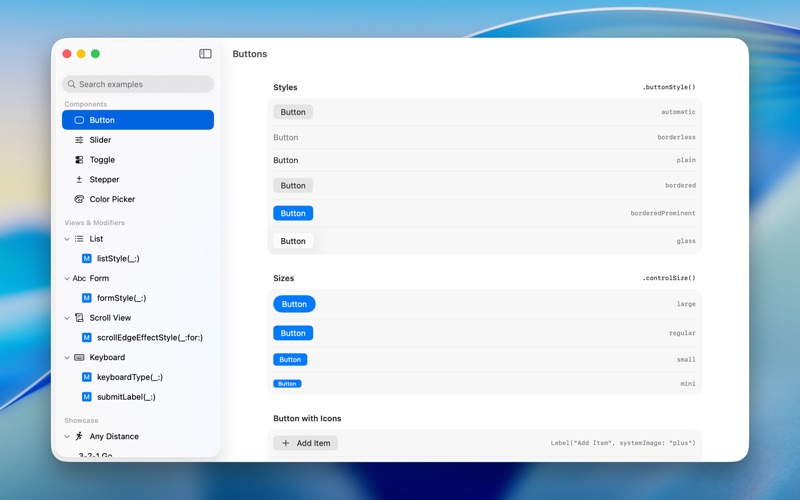Click the bordered style Button
Image resolution: width=800 pixels, height=500 pixels.
pyautogui.click(x=293, y=186)
